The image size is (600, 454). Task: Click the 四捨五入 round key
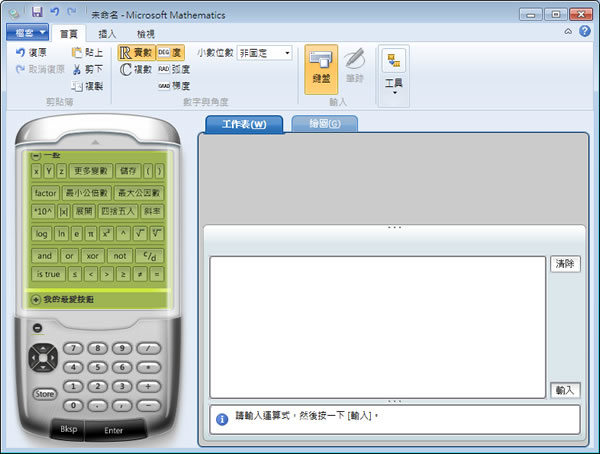pyautogui.click(x=118, y=211)
